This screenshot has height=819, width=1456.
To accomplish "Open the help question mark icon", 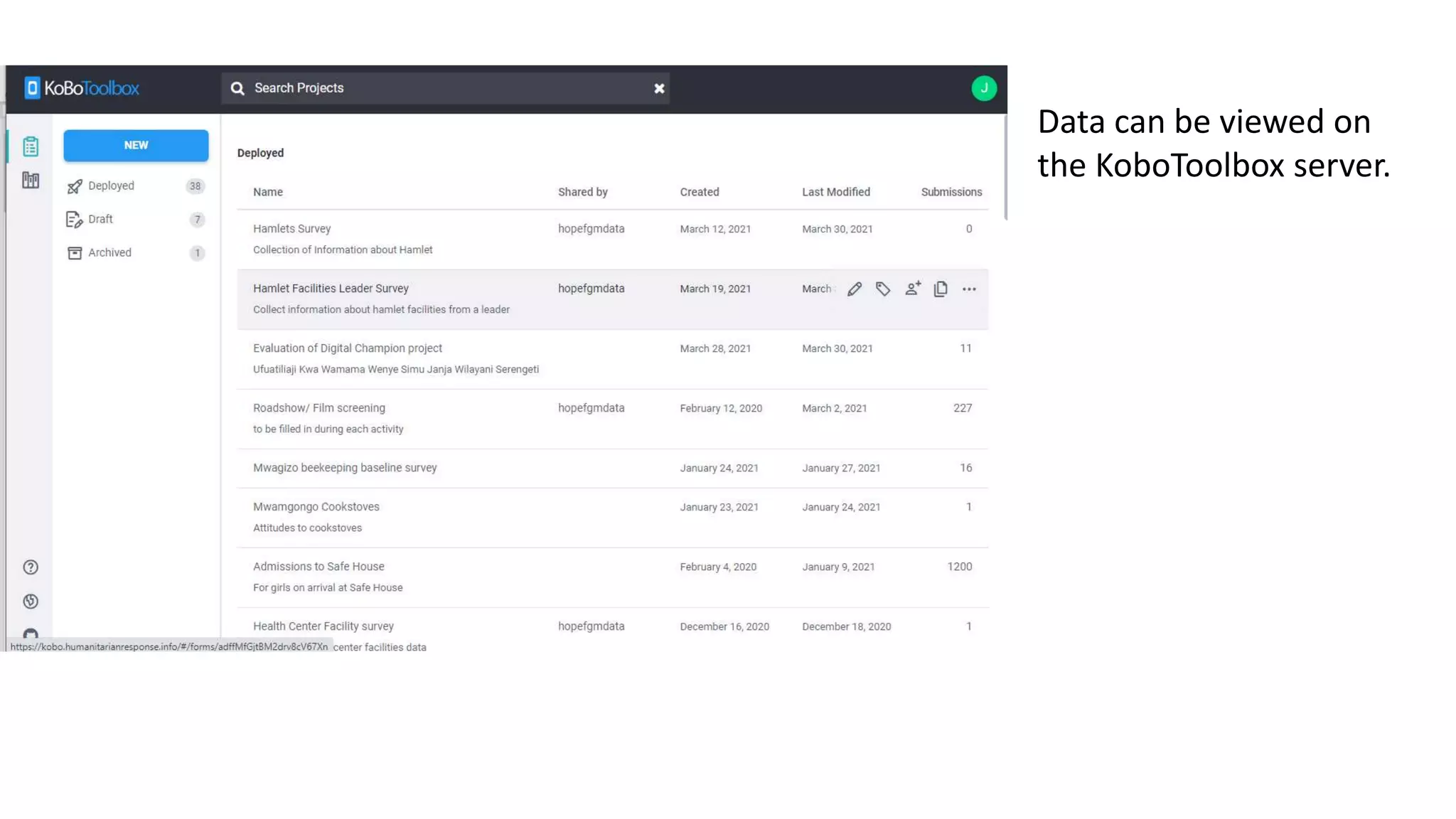I will (x=31, y=567).
